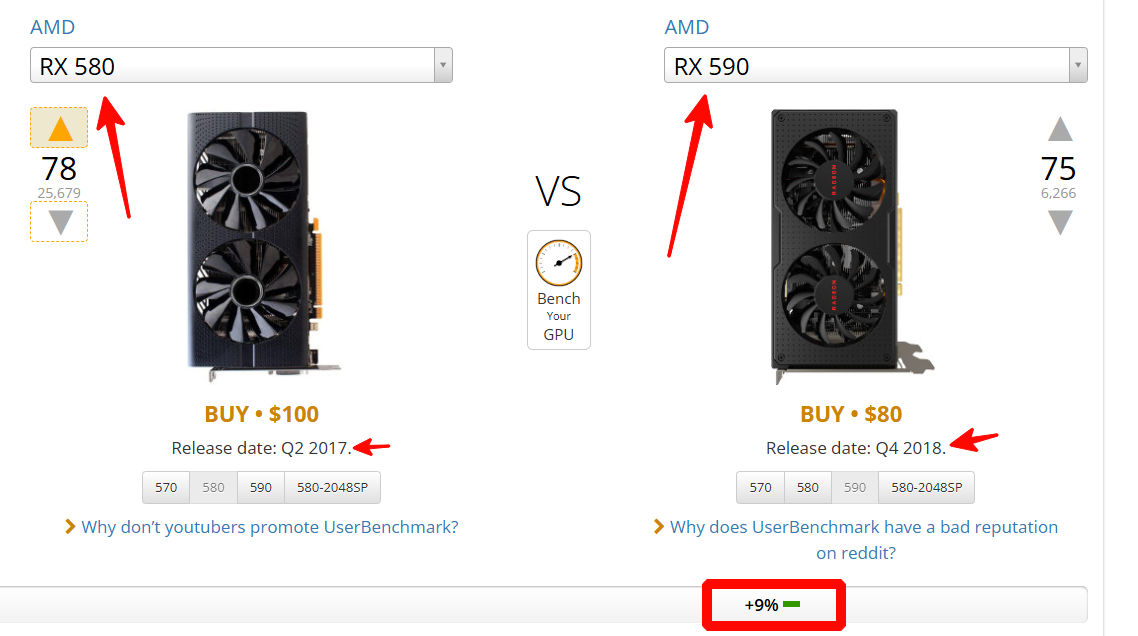Open 'Why don't youtubers promote UserBenchmark?' link

pyautogui.click(x=270, y=526)
